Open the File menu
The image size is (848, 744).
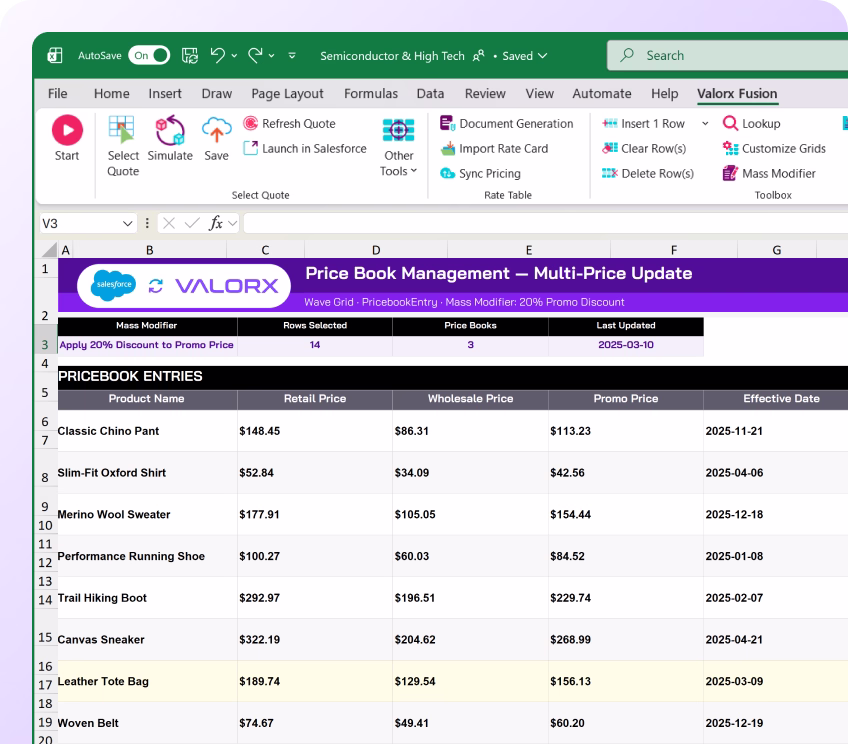pyautogui.click(x=57, y=94)
